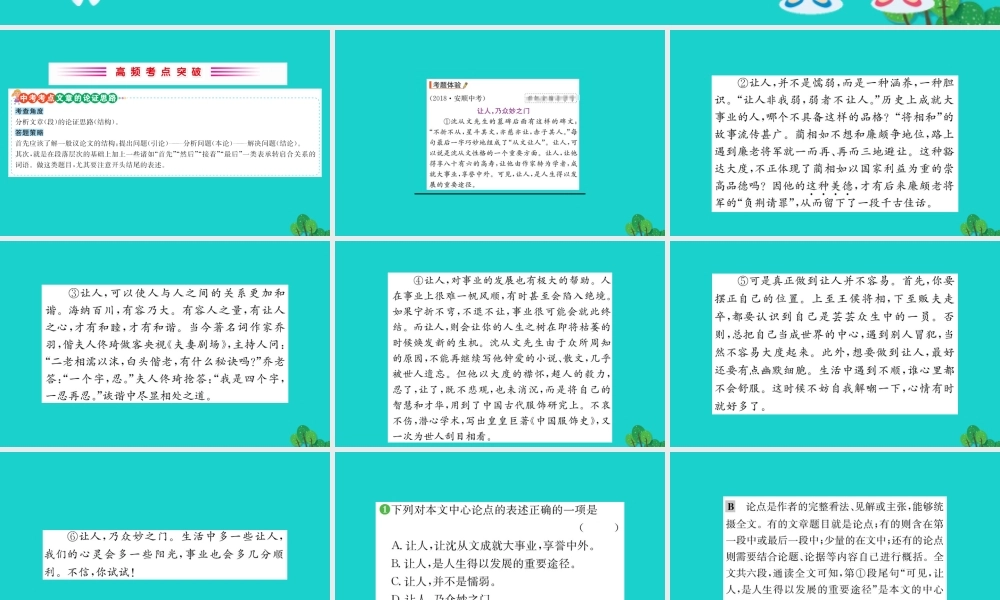Click the 考题体验 label
The height and width of the screenshot is (600, 1000).
449,85
